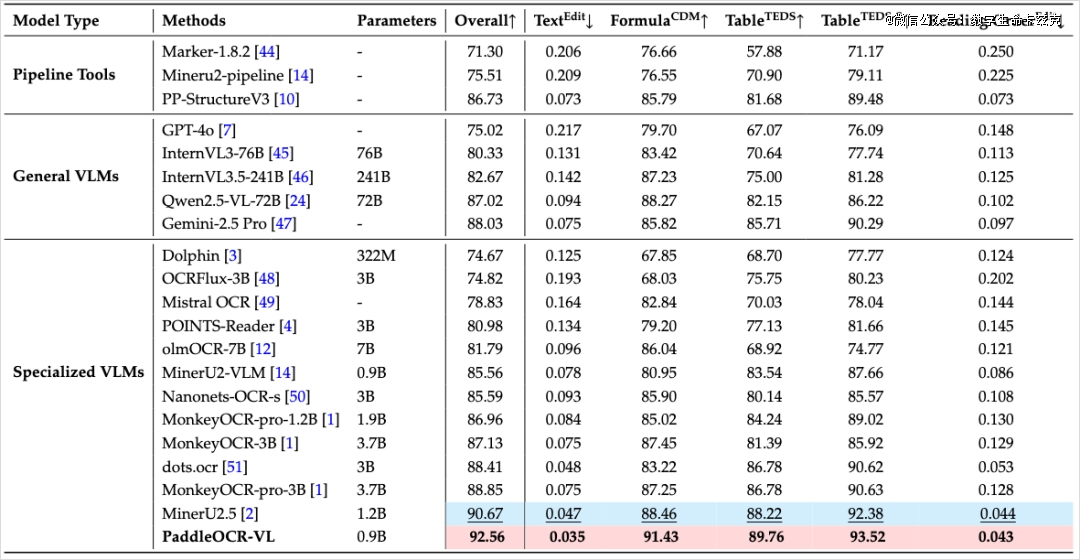Click the Formula CDM column header

pos(659,20)
